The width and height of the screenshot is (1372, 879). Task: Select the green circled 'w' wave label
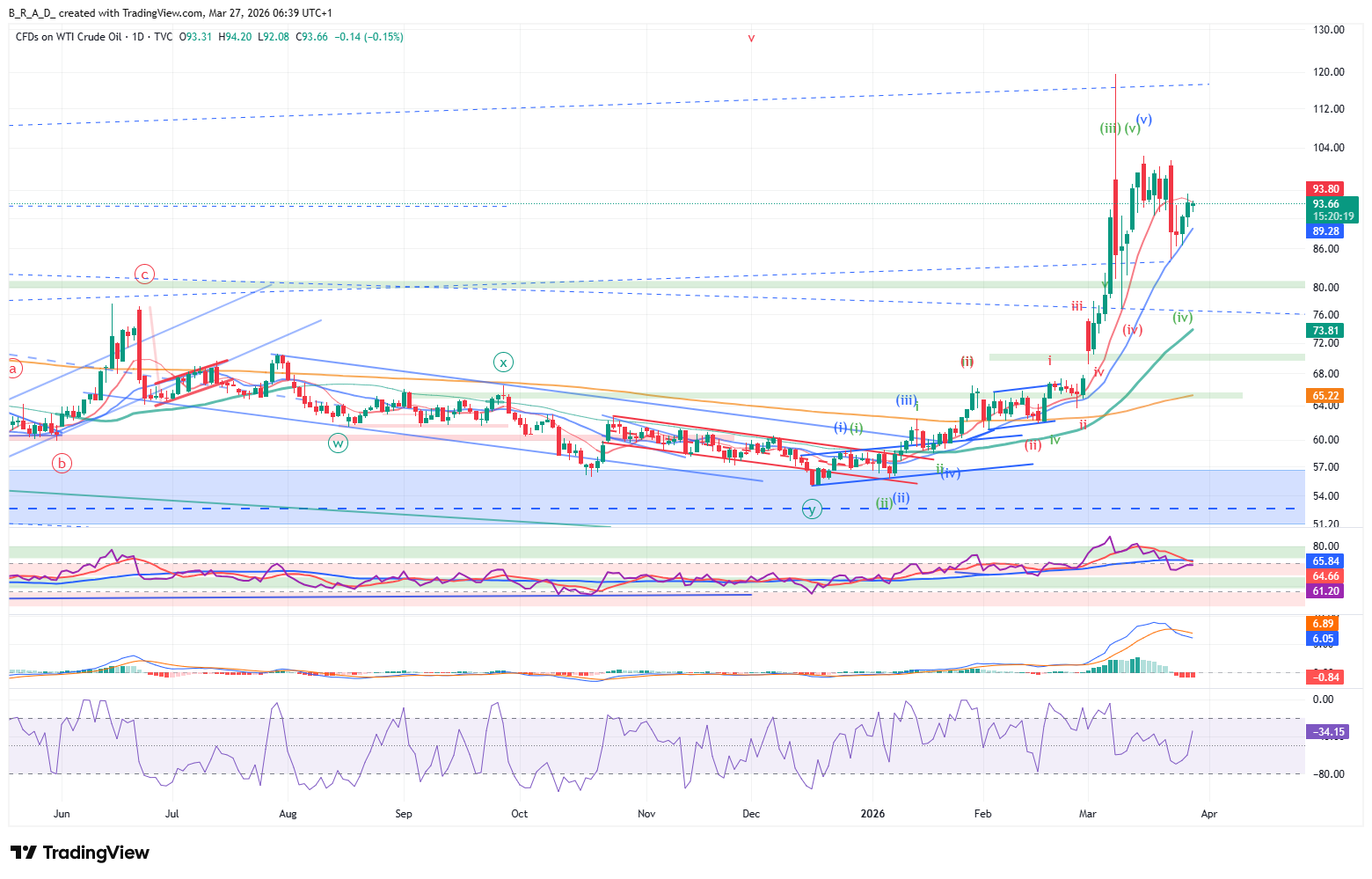[x=338, y=443]
